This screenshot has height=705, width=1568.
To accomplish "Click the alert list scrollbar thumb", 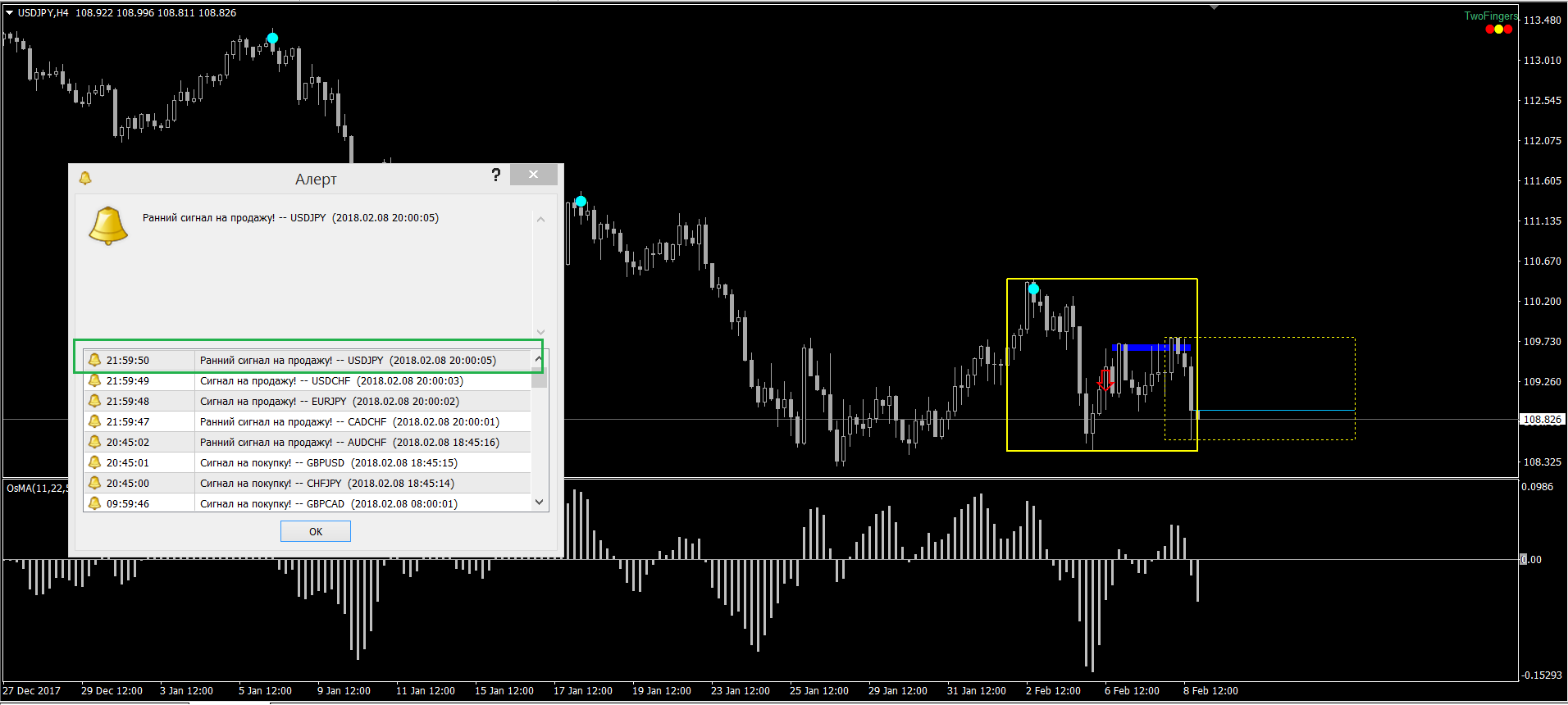I will (x=539, y=376).
